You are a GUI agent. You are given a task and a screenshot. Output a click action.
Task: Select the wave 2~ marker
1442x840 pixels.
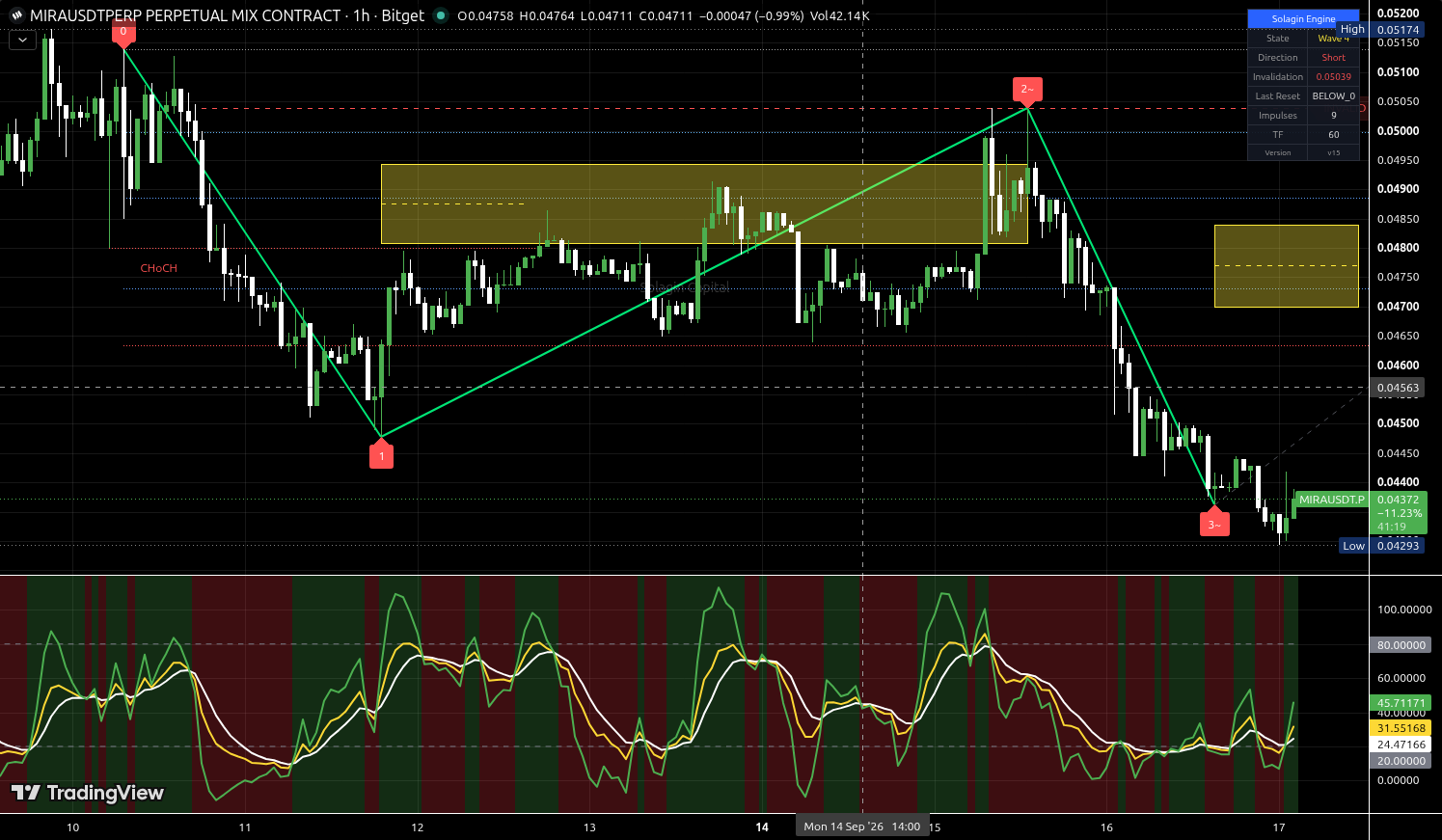point(1027,90)
